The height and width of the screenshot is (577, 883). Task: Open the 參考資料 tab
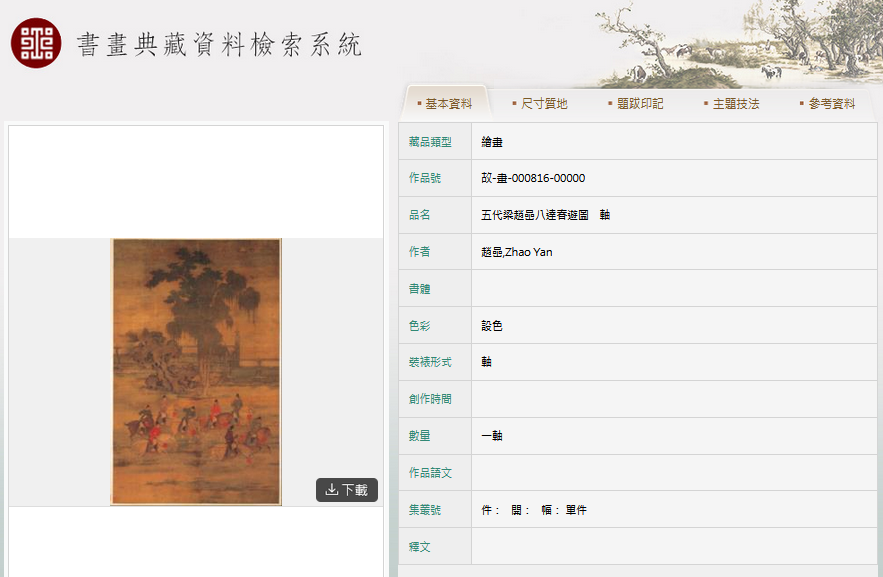[x=827, y=104]
